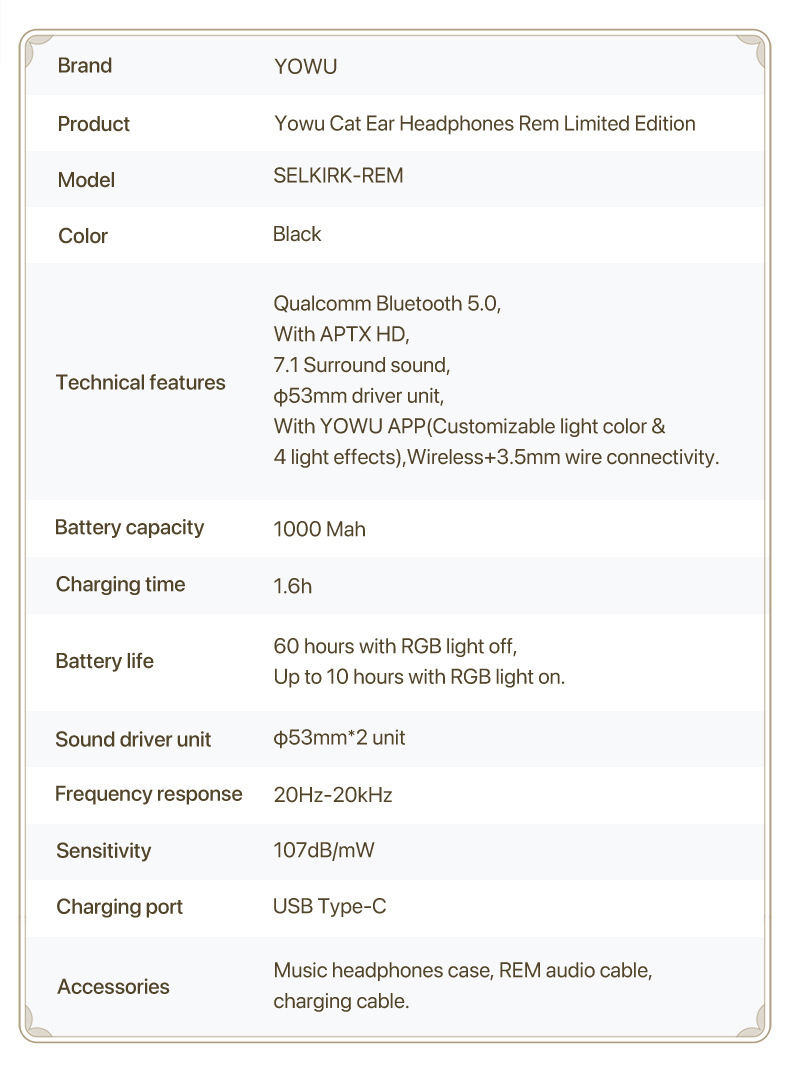Click the Battery life label
Screen dimensions: 790x1077
[x=105, y=661]
